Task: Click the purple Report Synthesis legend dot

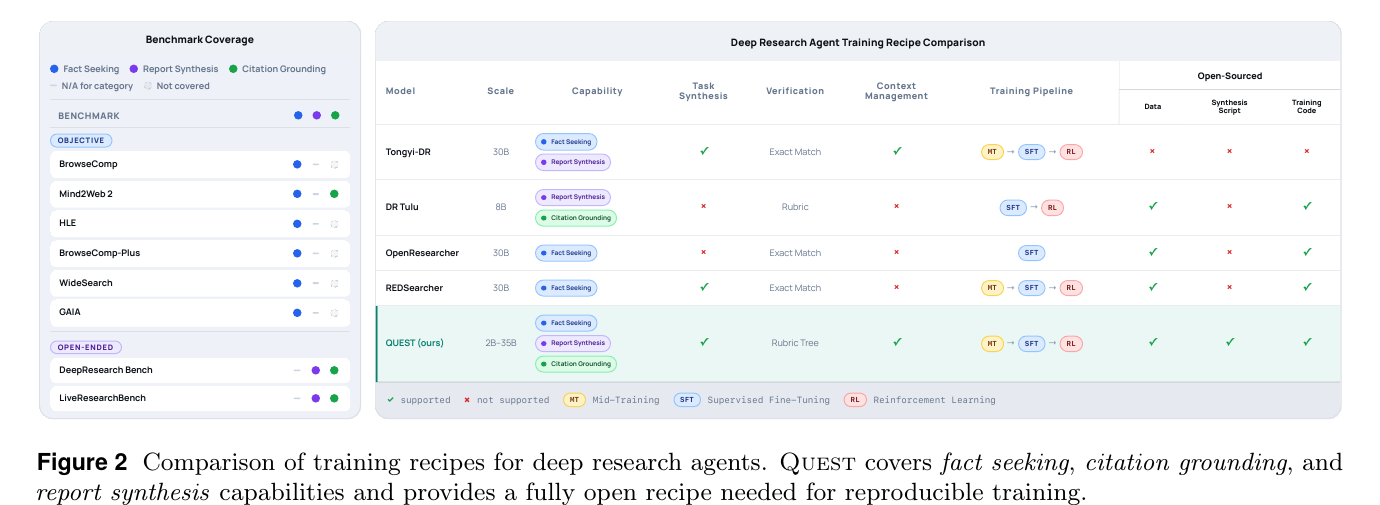Action: (132, 69)
